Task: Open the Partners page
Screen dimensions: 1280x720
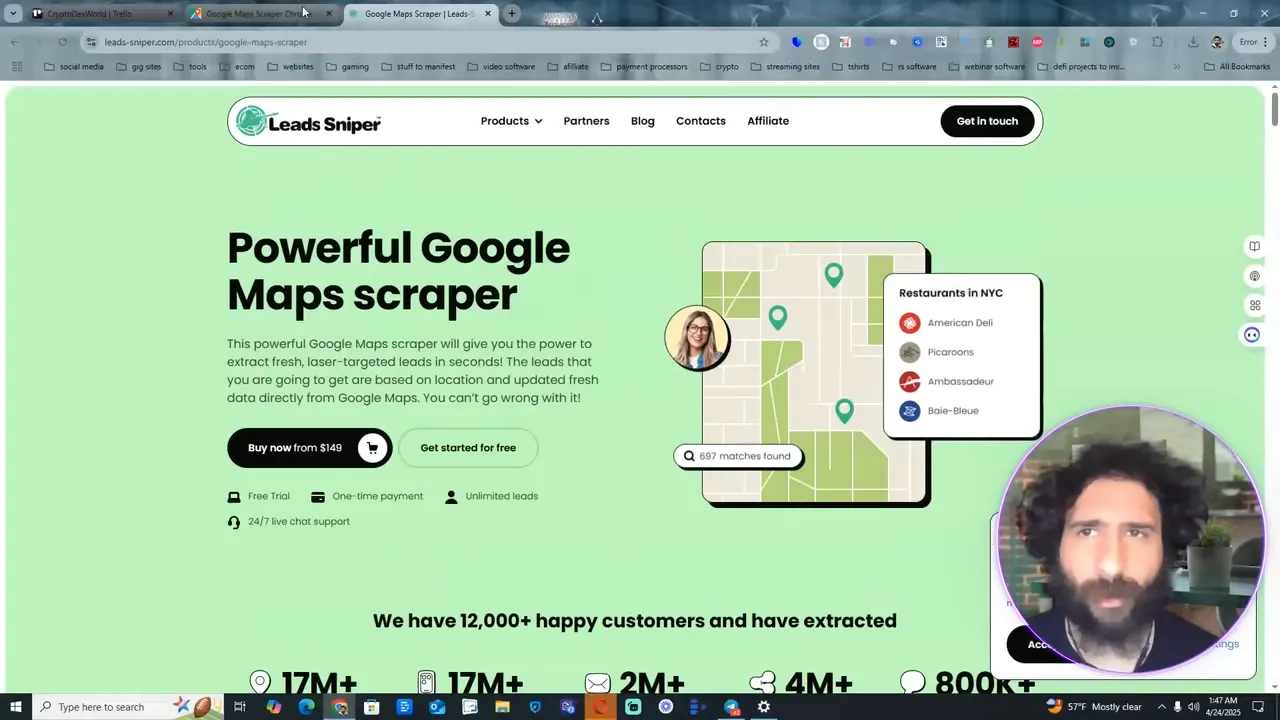Action: tap(586, 121)
